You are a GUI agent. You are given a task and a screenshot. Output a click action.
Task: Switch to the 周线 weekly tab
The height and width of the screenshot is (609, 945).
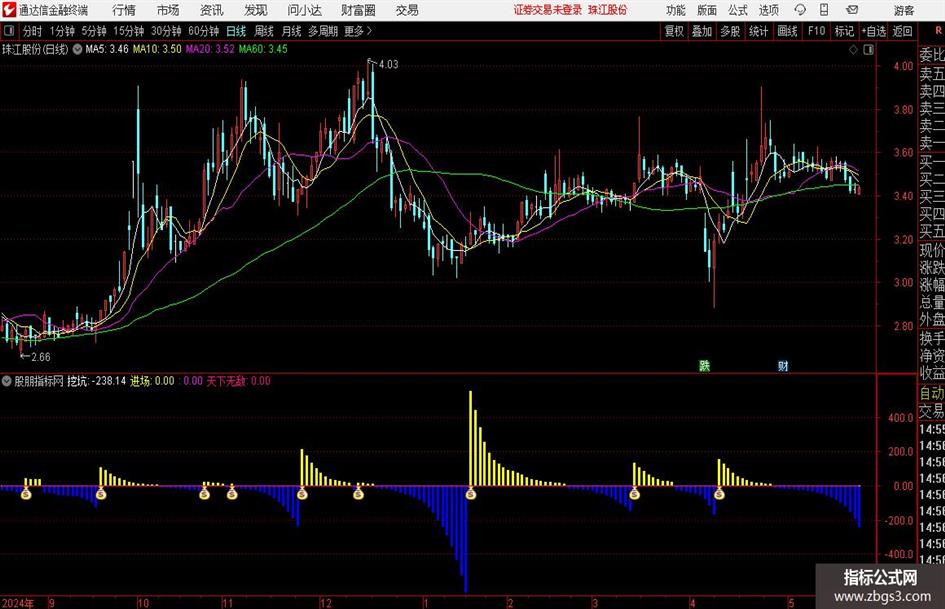point(264,31)
